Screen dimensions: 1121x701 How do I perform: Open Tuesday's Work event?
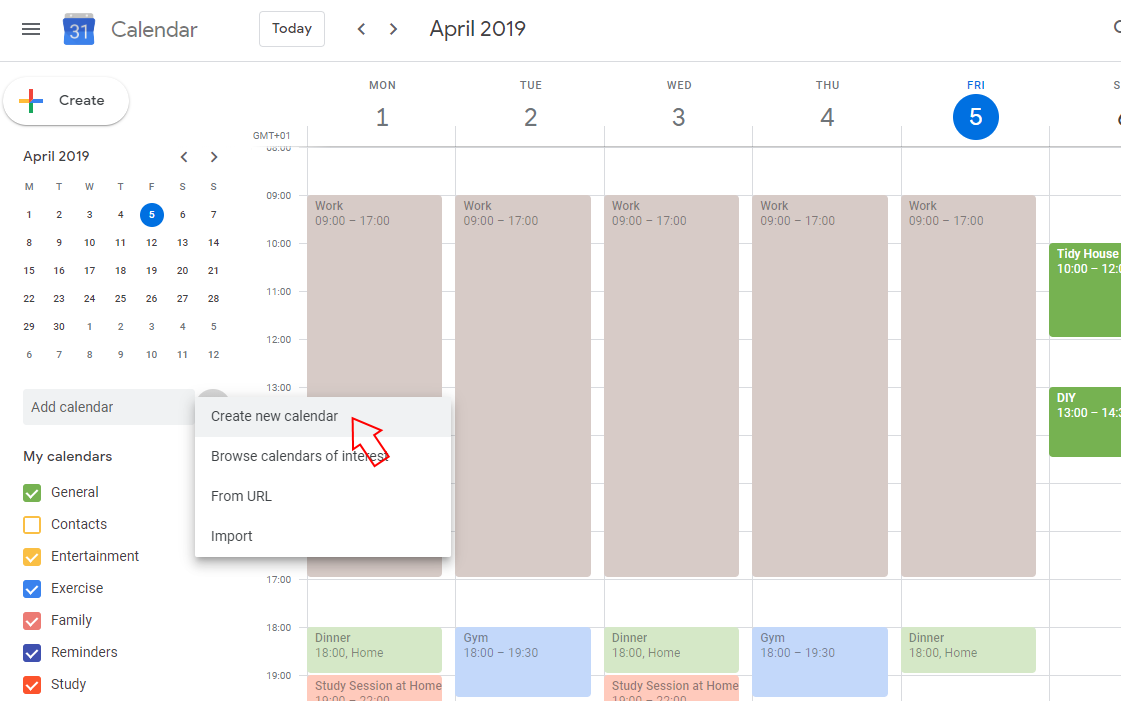click(523, 386)
